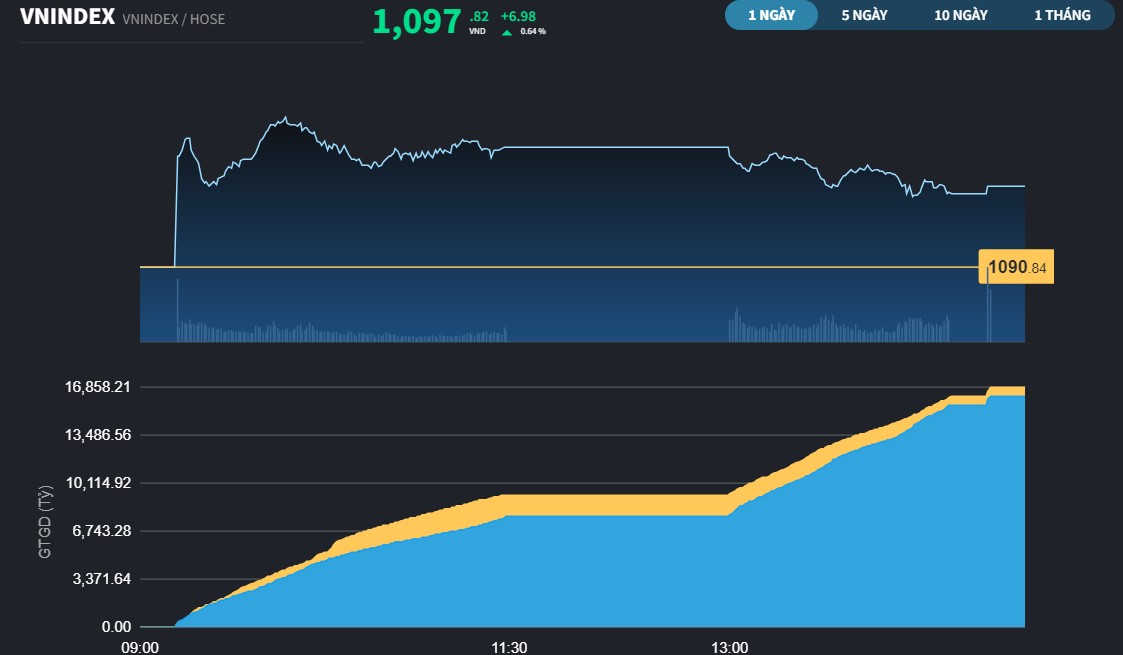Switch to the 1 NGÀY tab
The height and width of the screenshot is (655, 1123).
pyautogui.click(x=770, y=15)
